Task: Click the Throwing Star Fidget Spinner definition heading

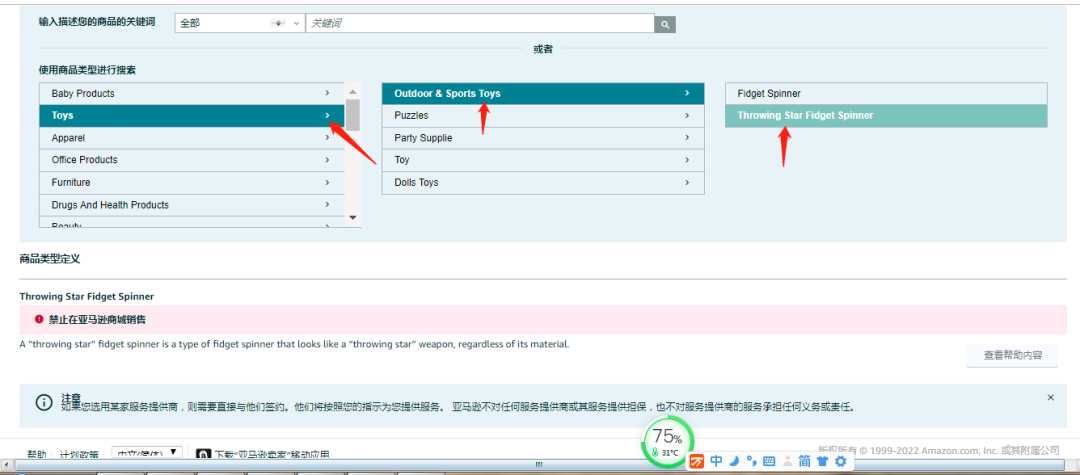Action: tap(87, 296)
